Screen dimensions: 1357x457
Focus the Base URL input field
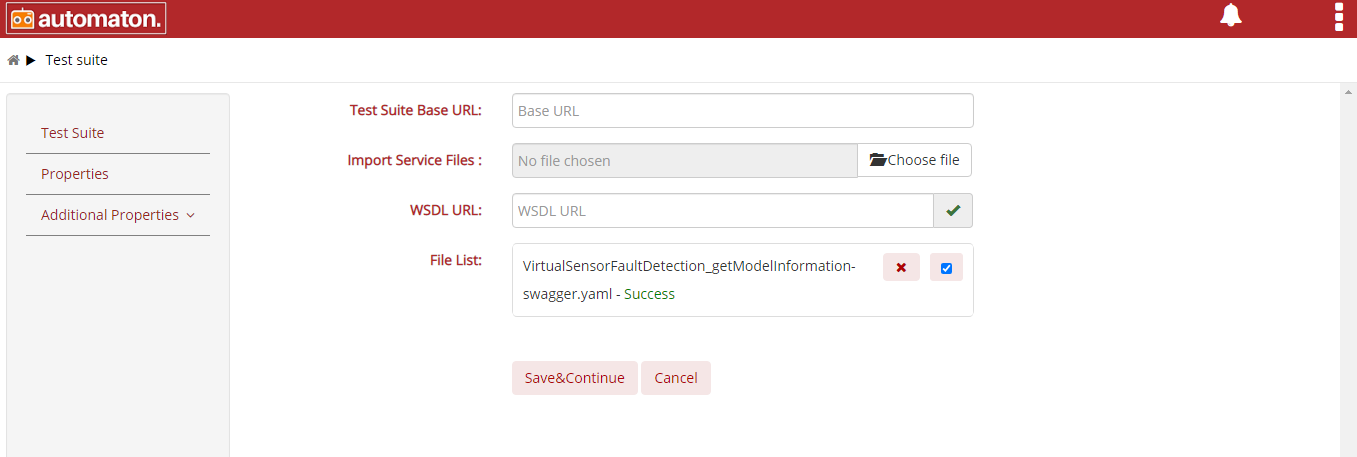742,111
